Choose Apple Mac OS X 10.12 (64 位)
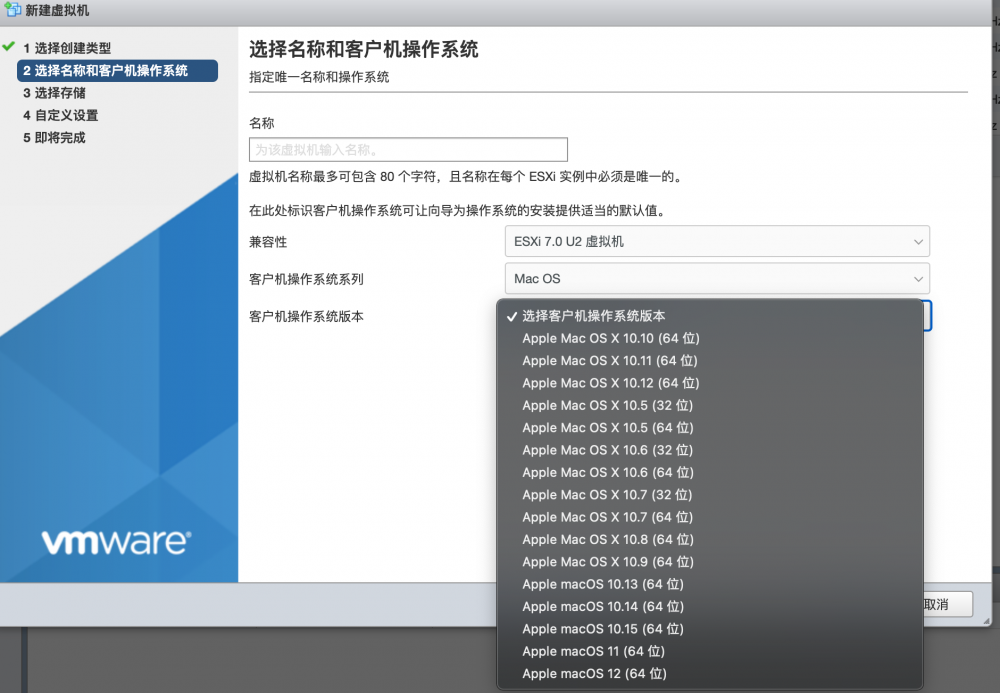The height and width of the screenshot is (693, 1000). point(710,383)
